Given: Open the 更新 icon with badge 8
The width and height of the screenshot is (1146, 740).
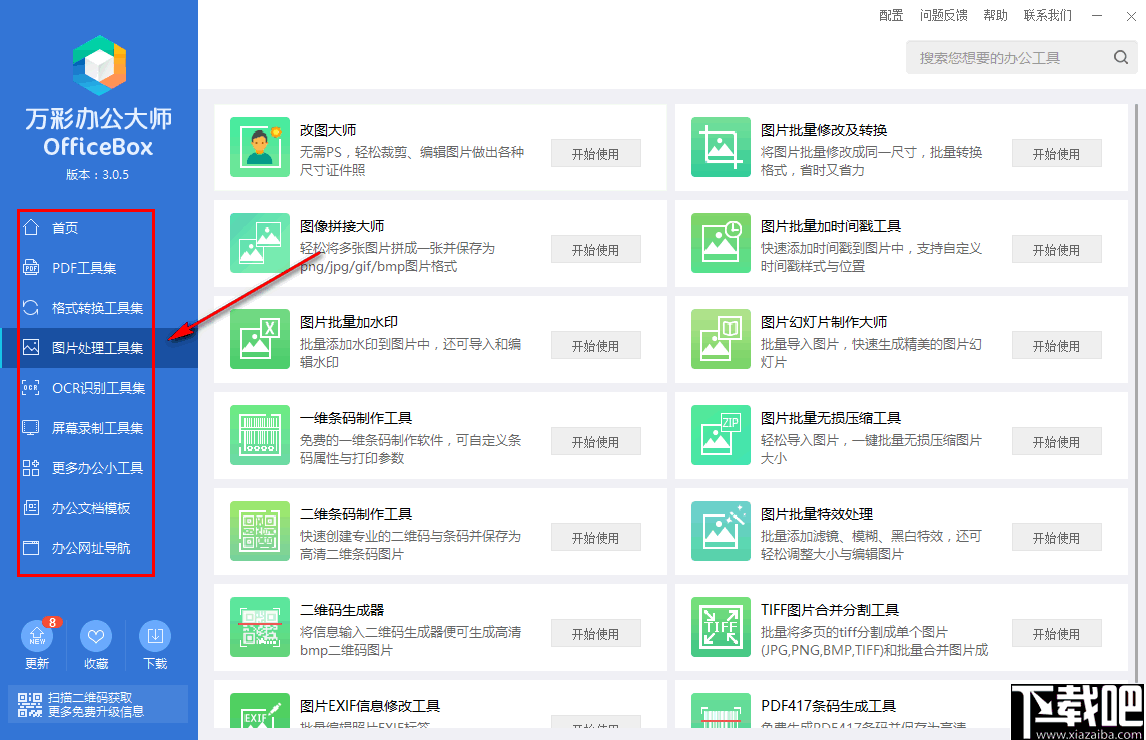Looking at the screenshot, I should (x=35, y=638).
